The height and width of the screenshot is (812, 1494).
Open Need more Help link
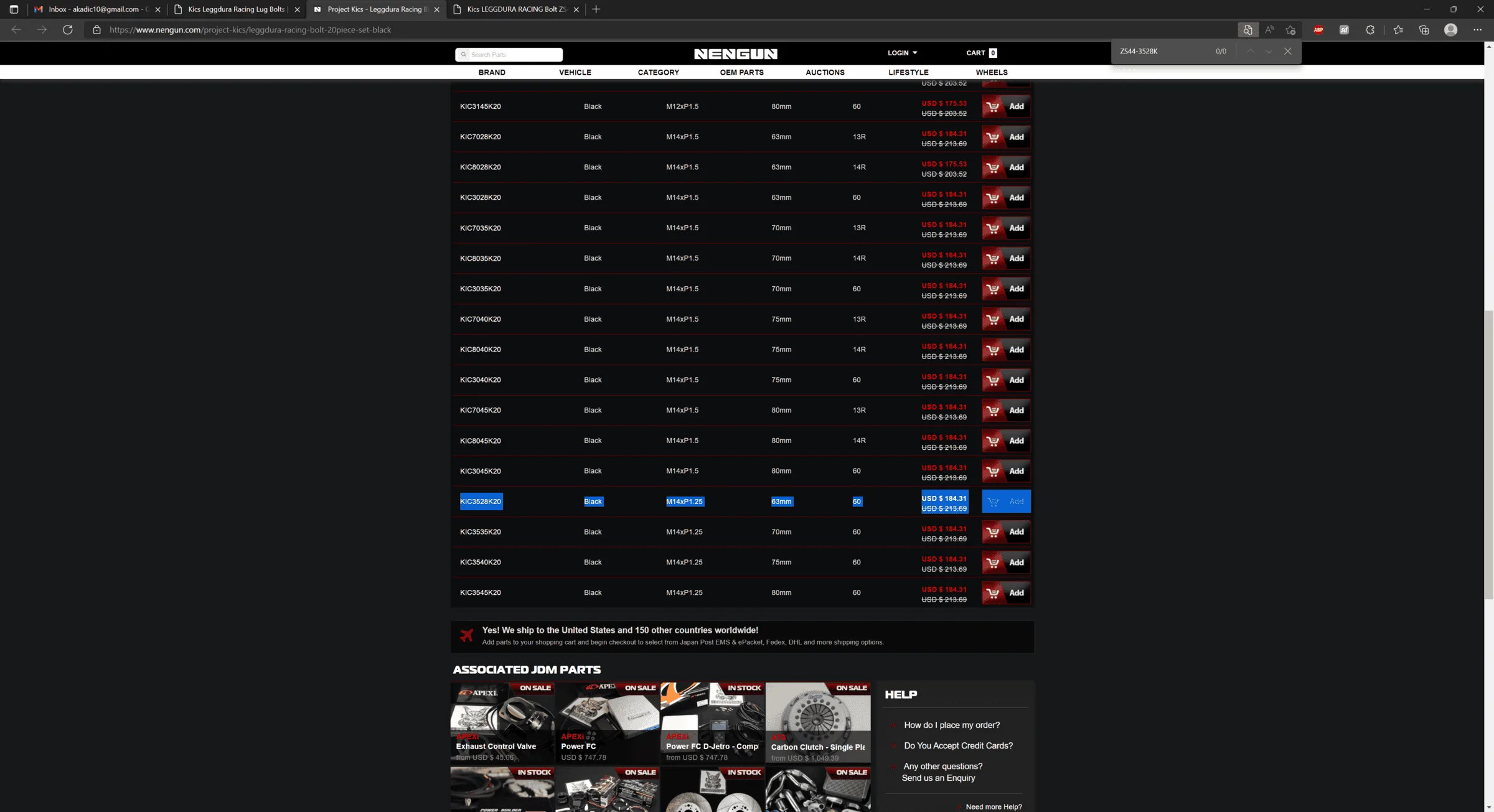[994, 807]
